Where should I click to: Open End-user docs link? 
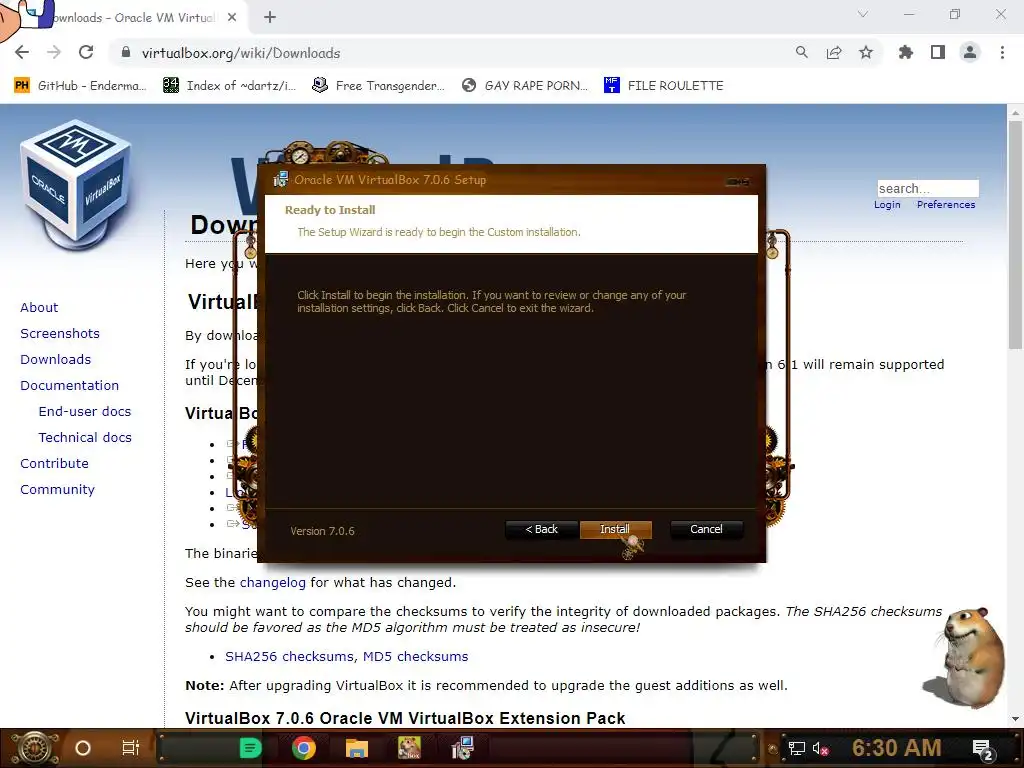[x=85, y=412]
